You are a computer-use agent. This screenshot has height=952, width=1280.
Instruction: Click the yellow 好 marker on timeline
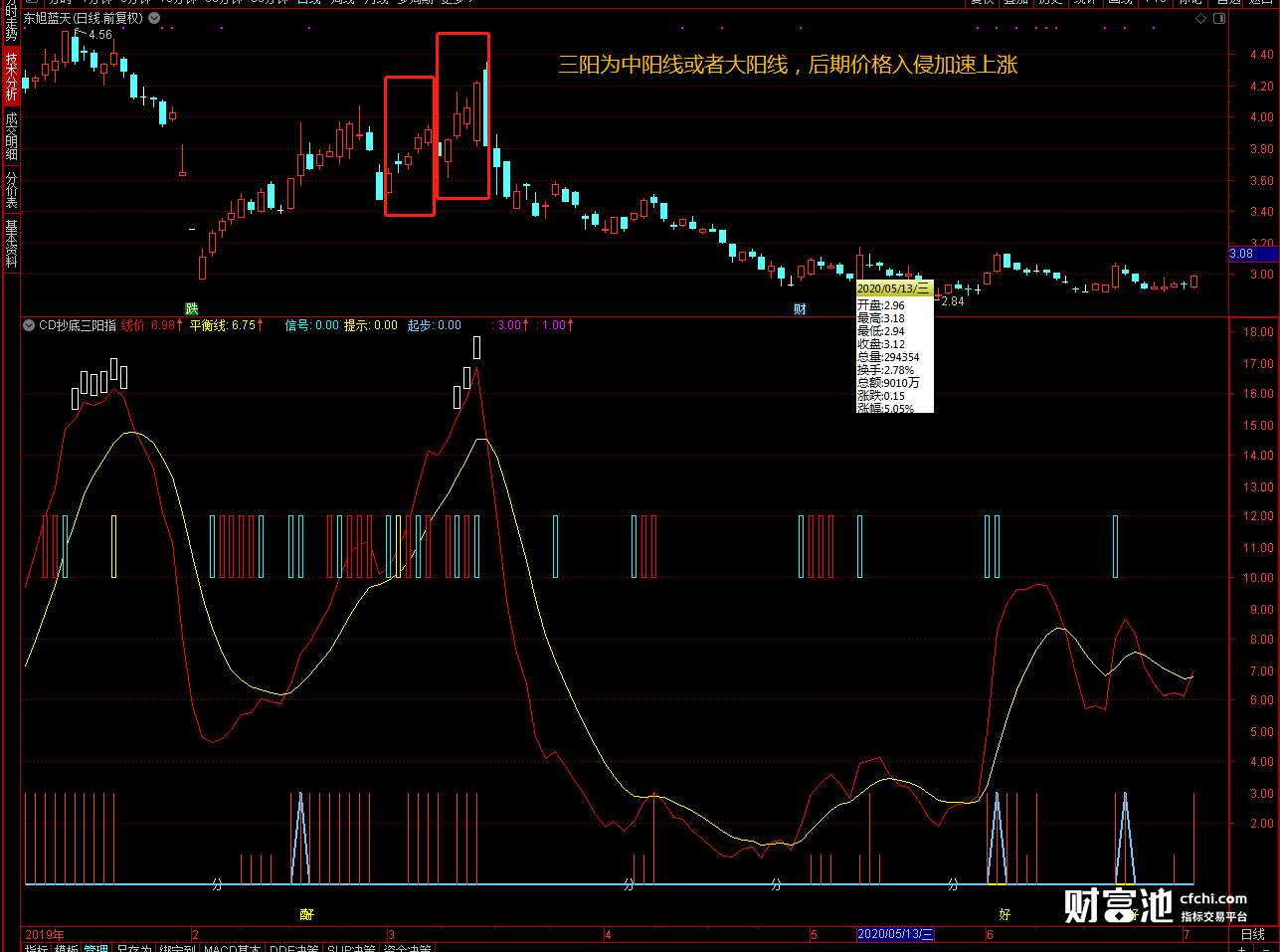tap(1005, 913)
